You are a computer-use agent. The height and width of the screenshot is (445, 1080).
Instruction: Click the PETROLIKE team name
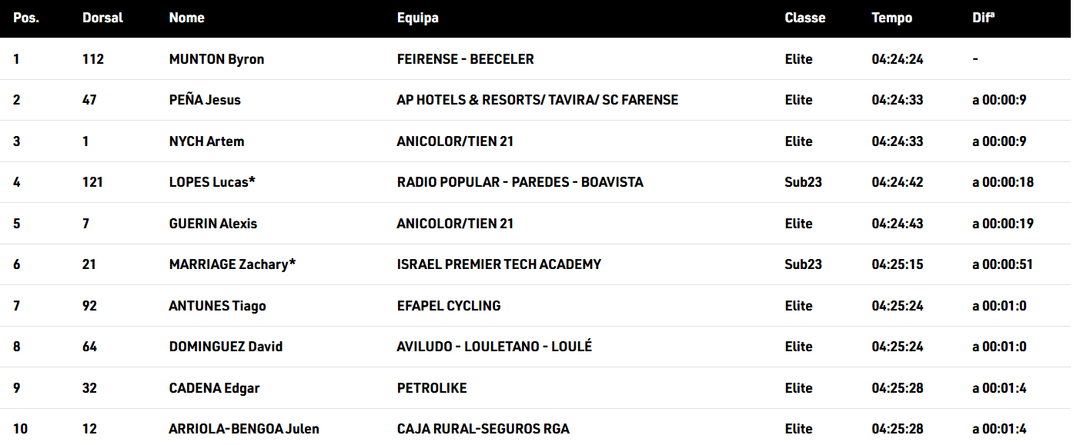(431, 387)
